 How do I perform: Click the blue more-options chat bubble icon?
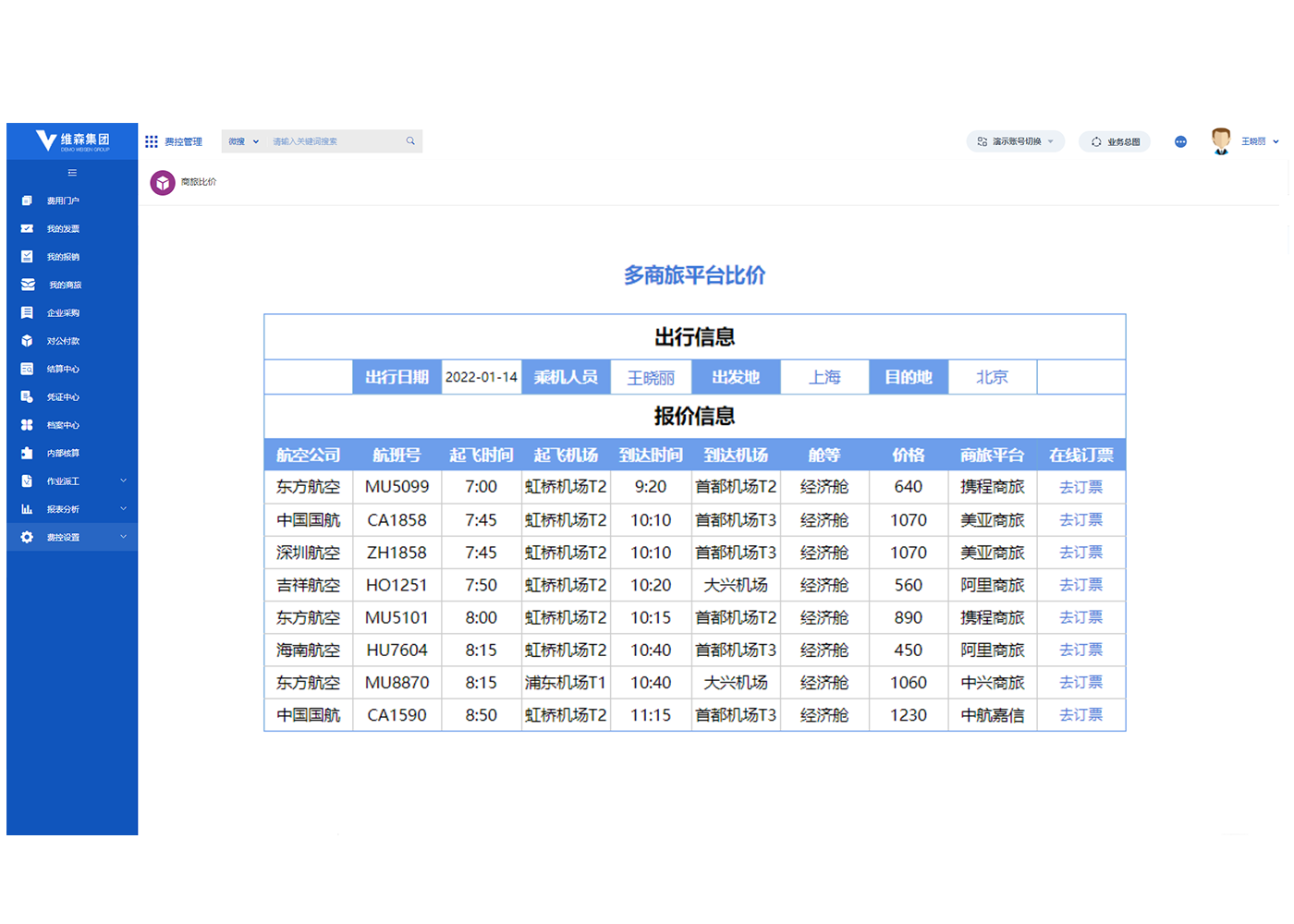1180,141
